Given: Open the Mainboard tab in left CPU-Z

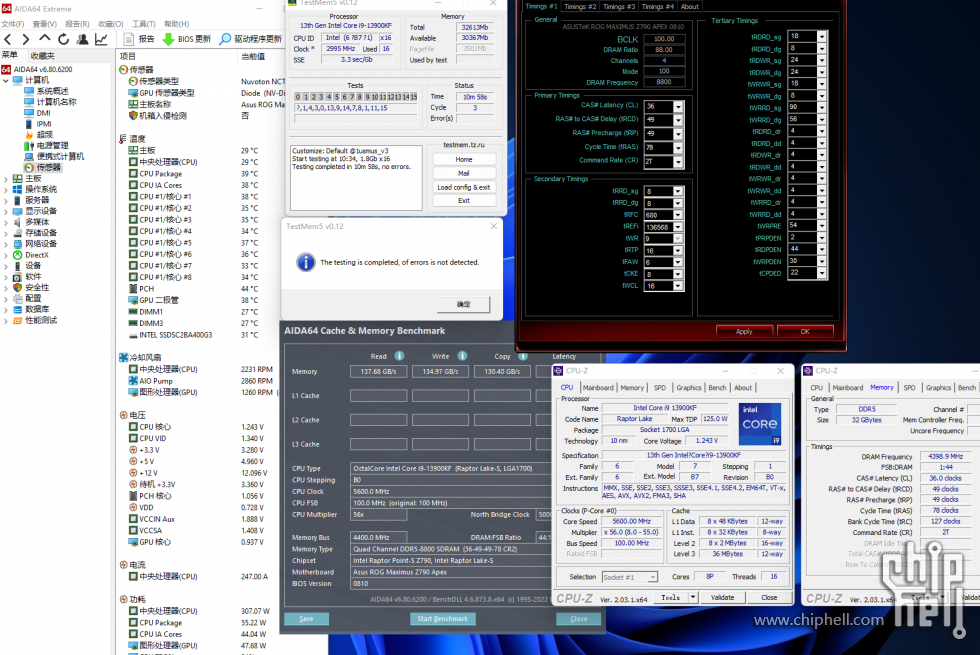Looking at the screenshot, I should click(x=598, y=388).
